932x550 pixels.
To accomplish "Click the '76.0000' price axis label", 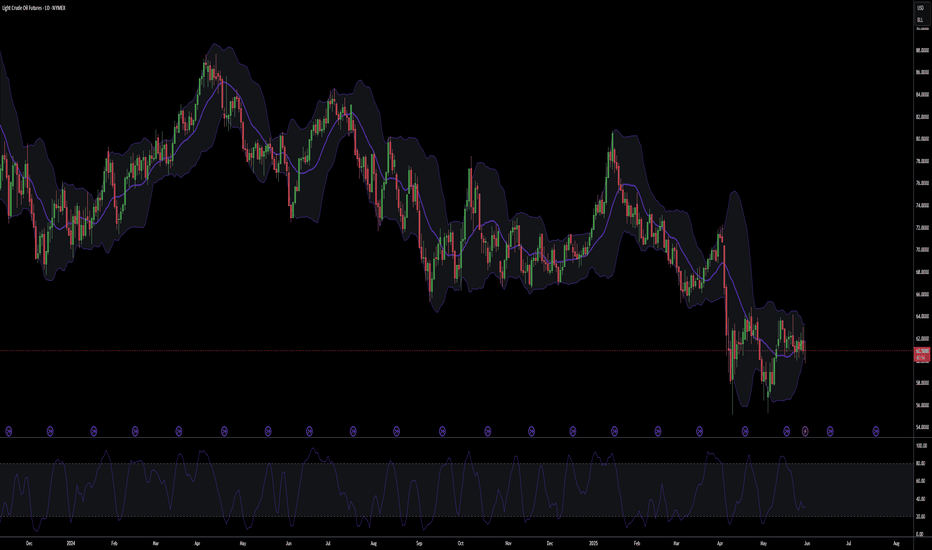I will (922, 183).
